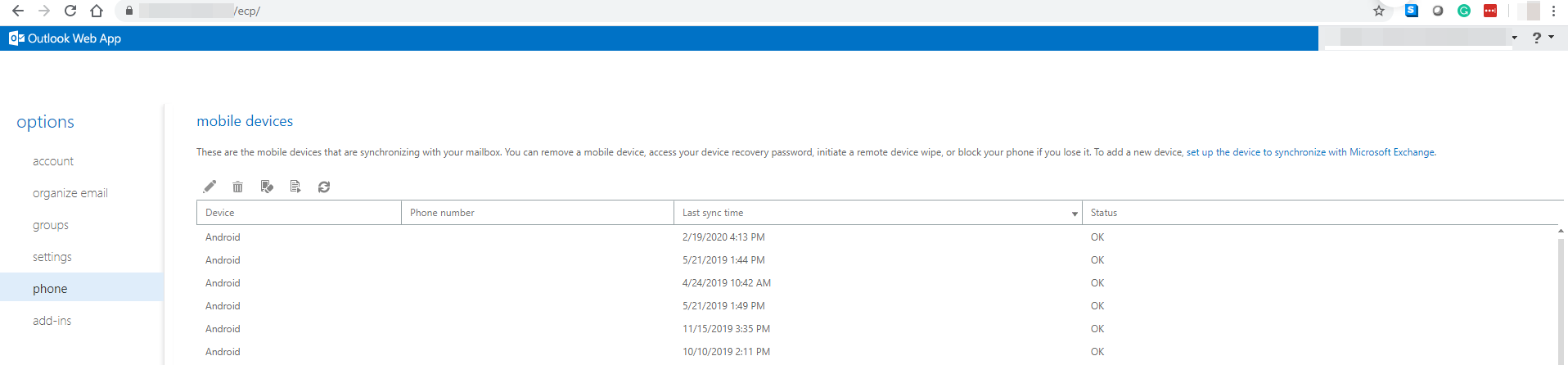
Task: Go to organize email options
Action: point(70,193)
